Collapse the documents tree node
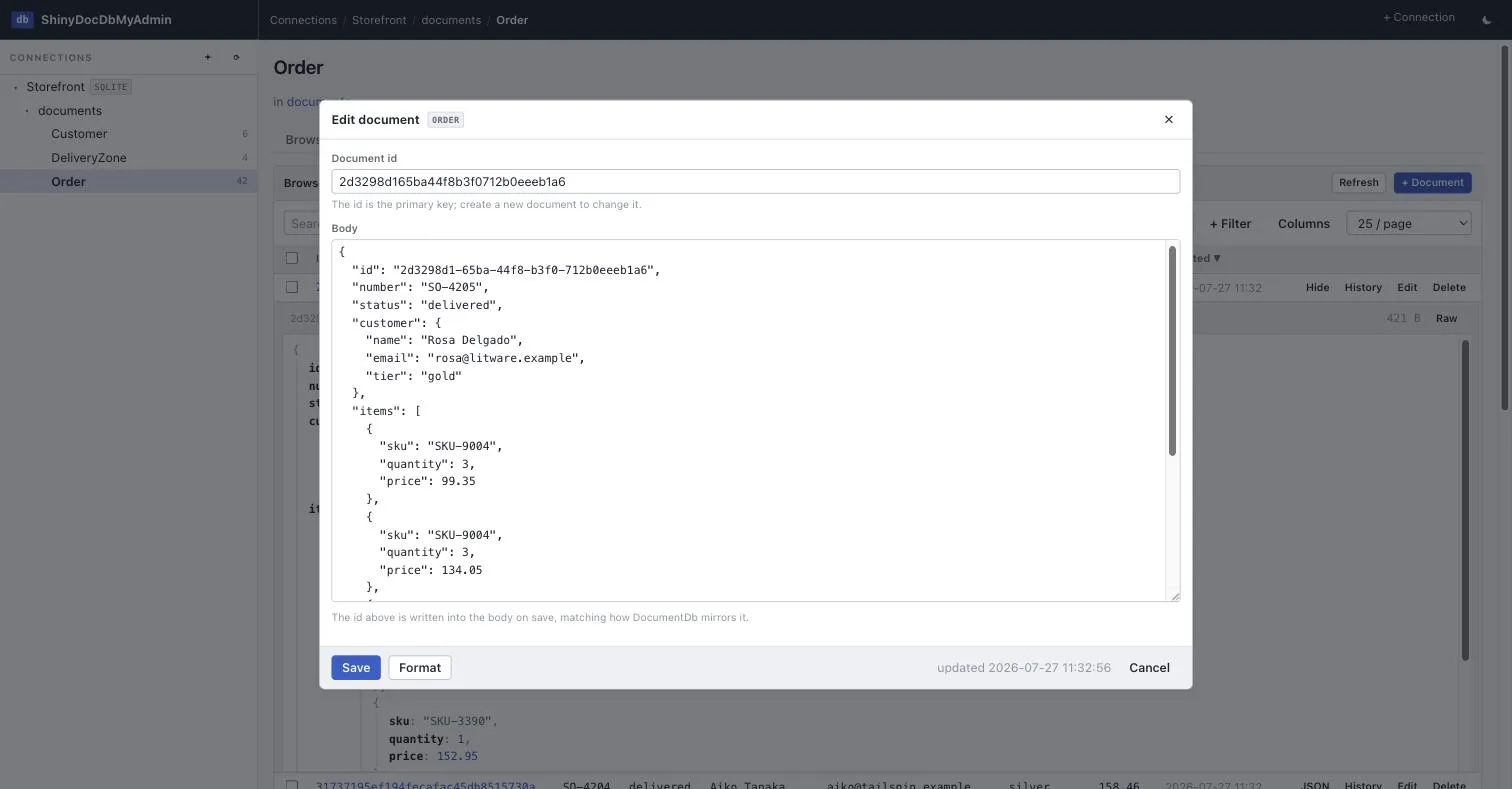The height and width of the screenshot is (789, 1512). tap(27, 111)
